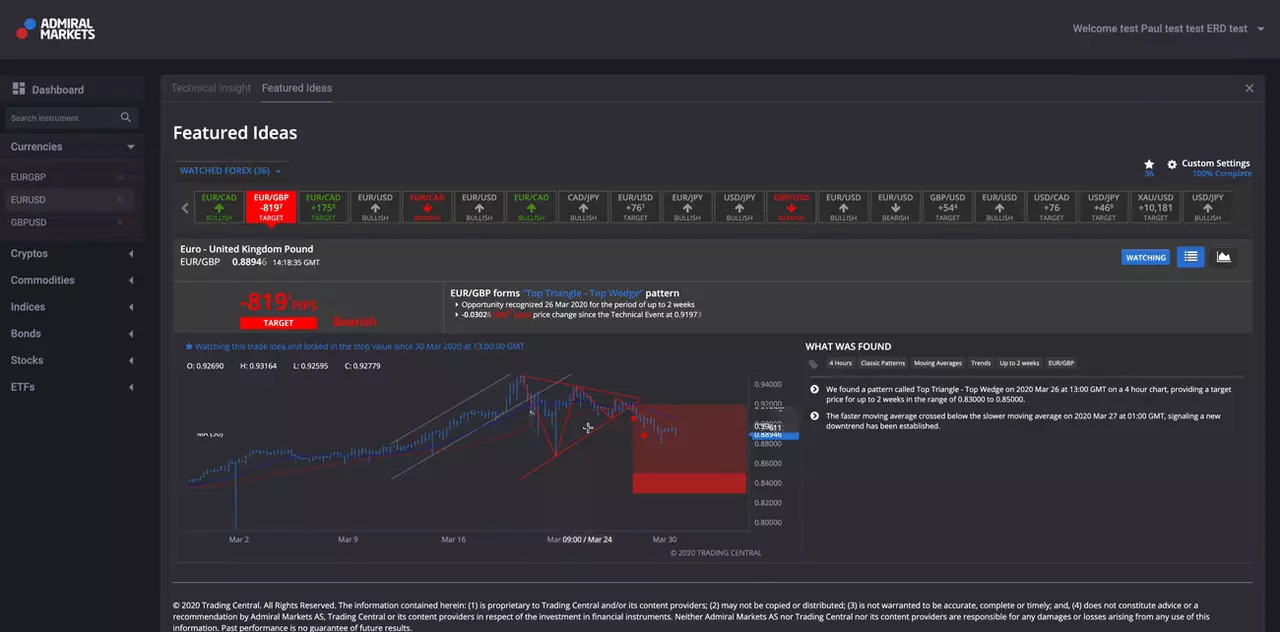Click the star watchlist count icon
The width and height of the screenshot is (1280, 632).
(x=1149, y=164)
